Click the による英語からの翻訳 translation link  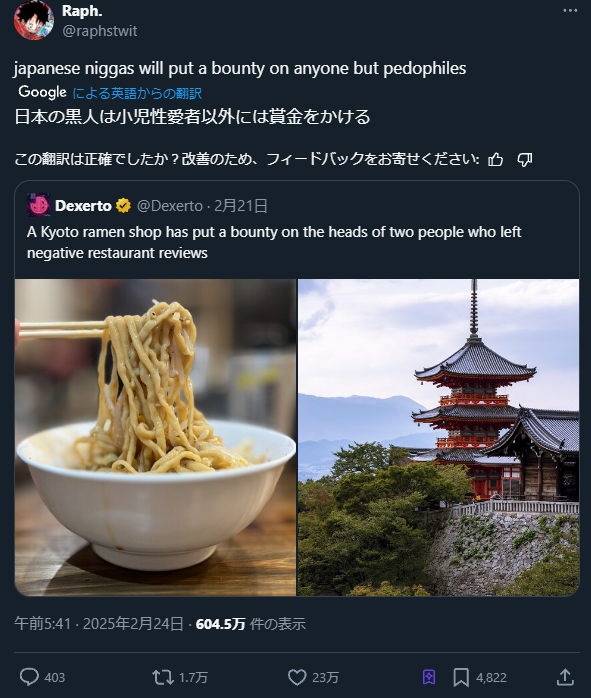click(x=137, y=93)
